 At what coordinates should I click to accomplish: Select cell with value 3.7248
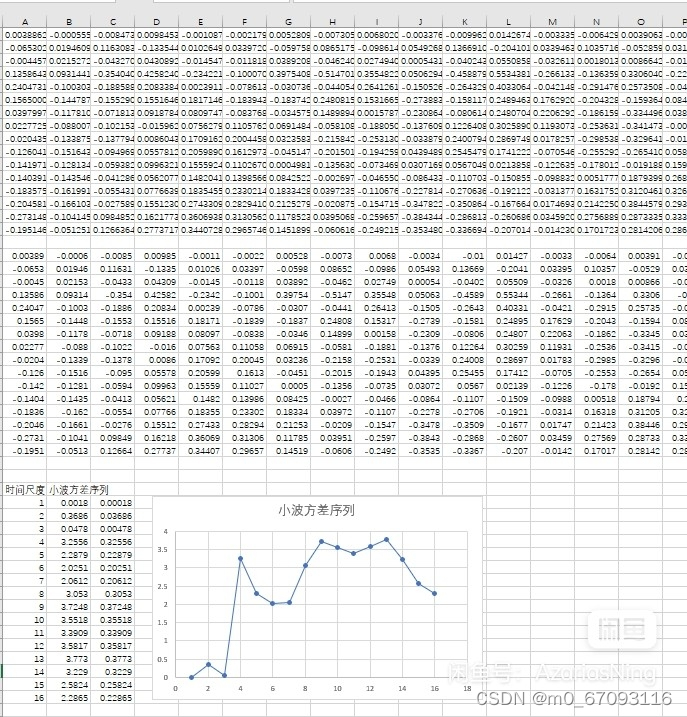click(x=69, y=607)
